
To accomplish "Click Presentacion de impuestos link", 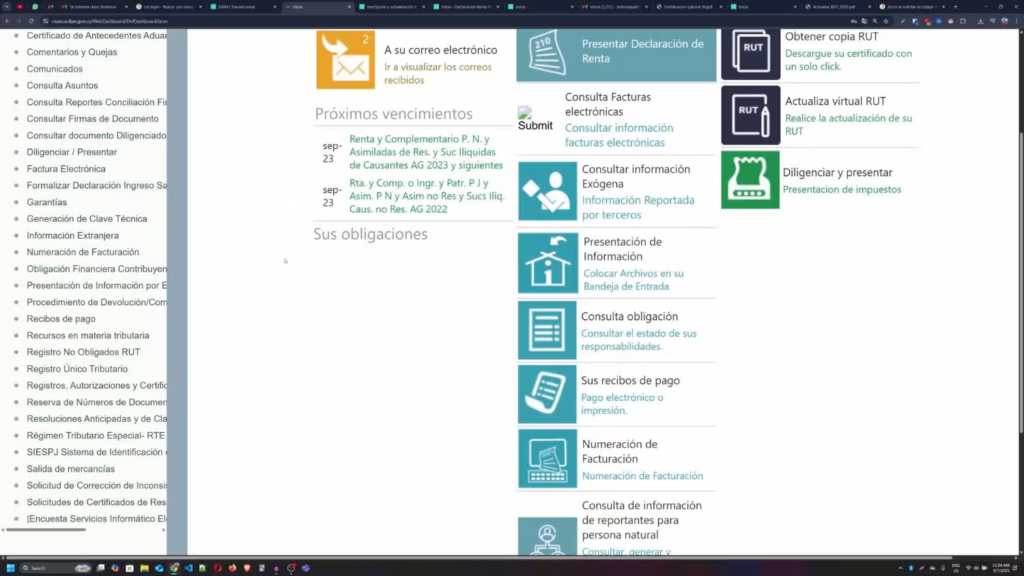I will click(x=841, y=189).
